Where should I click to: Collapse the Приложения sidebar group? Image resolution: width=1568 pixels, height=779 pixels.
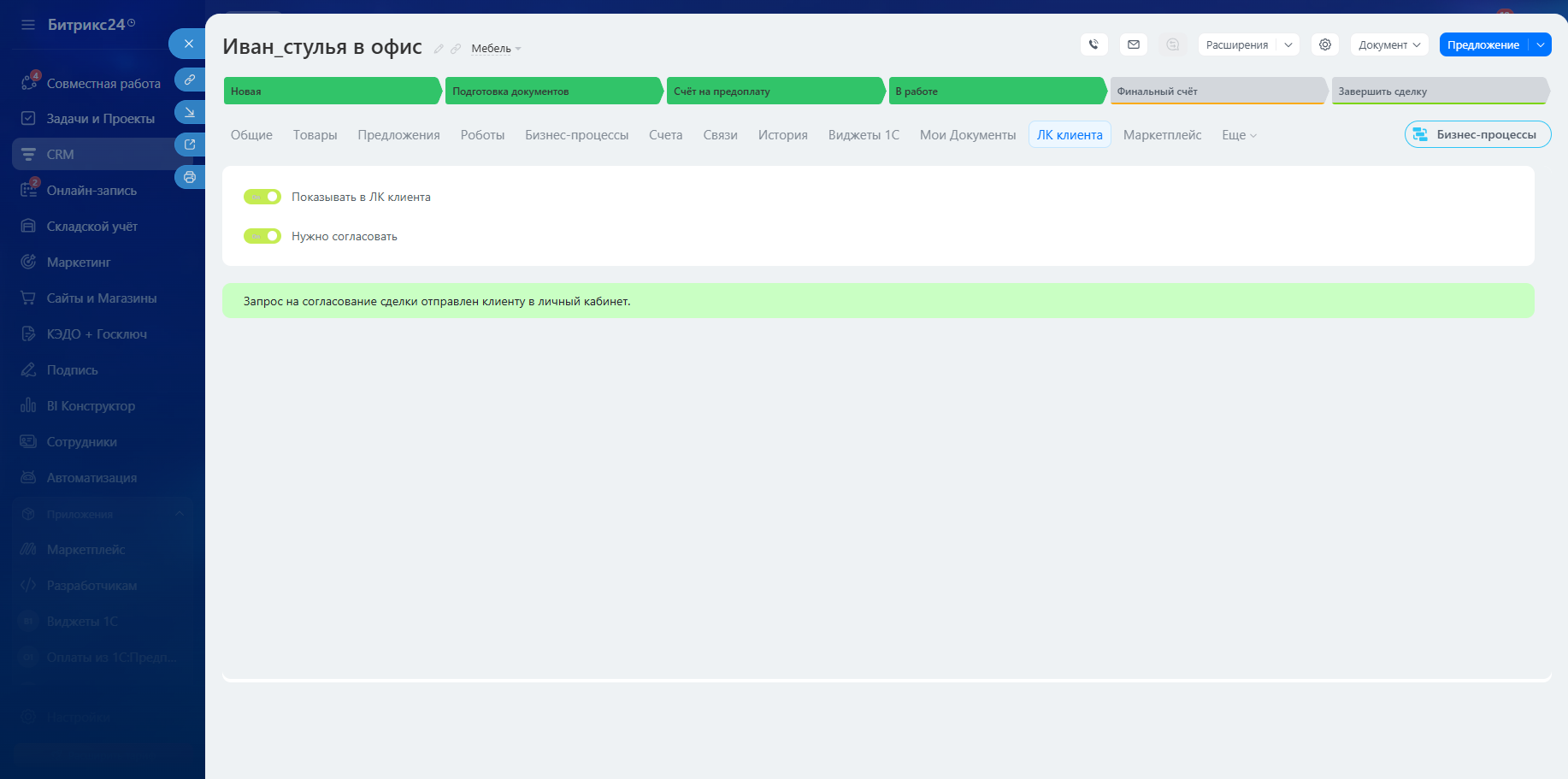point(180,514)
